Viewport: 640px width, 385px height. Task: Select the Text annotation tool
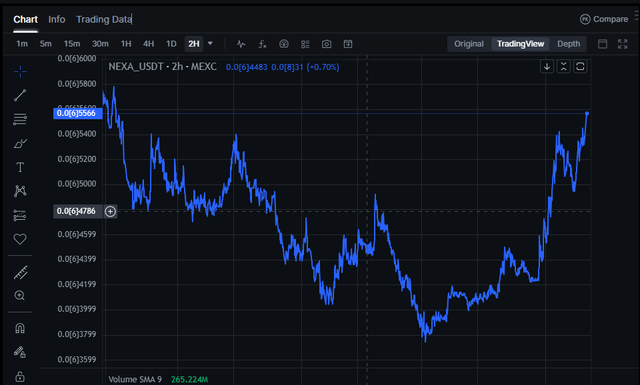click(20, 167)
